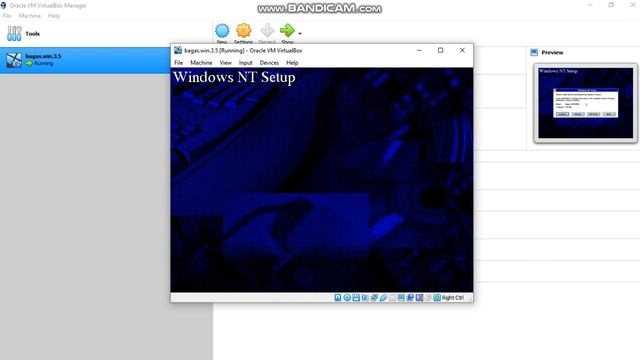
Task: Click the VirtualBox Manager title bar icon
Action: click(3, 5)
